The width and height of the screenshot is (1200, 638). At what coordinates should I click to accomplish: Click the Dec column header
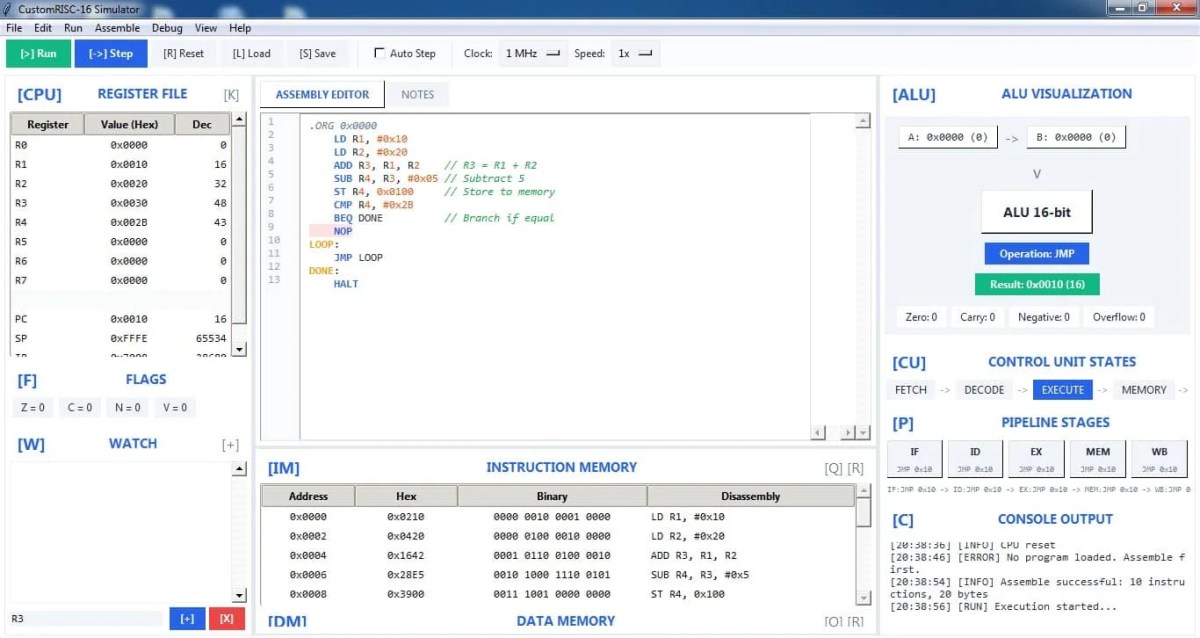pos(202,125)
